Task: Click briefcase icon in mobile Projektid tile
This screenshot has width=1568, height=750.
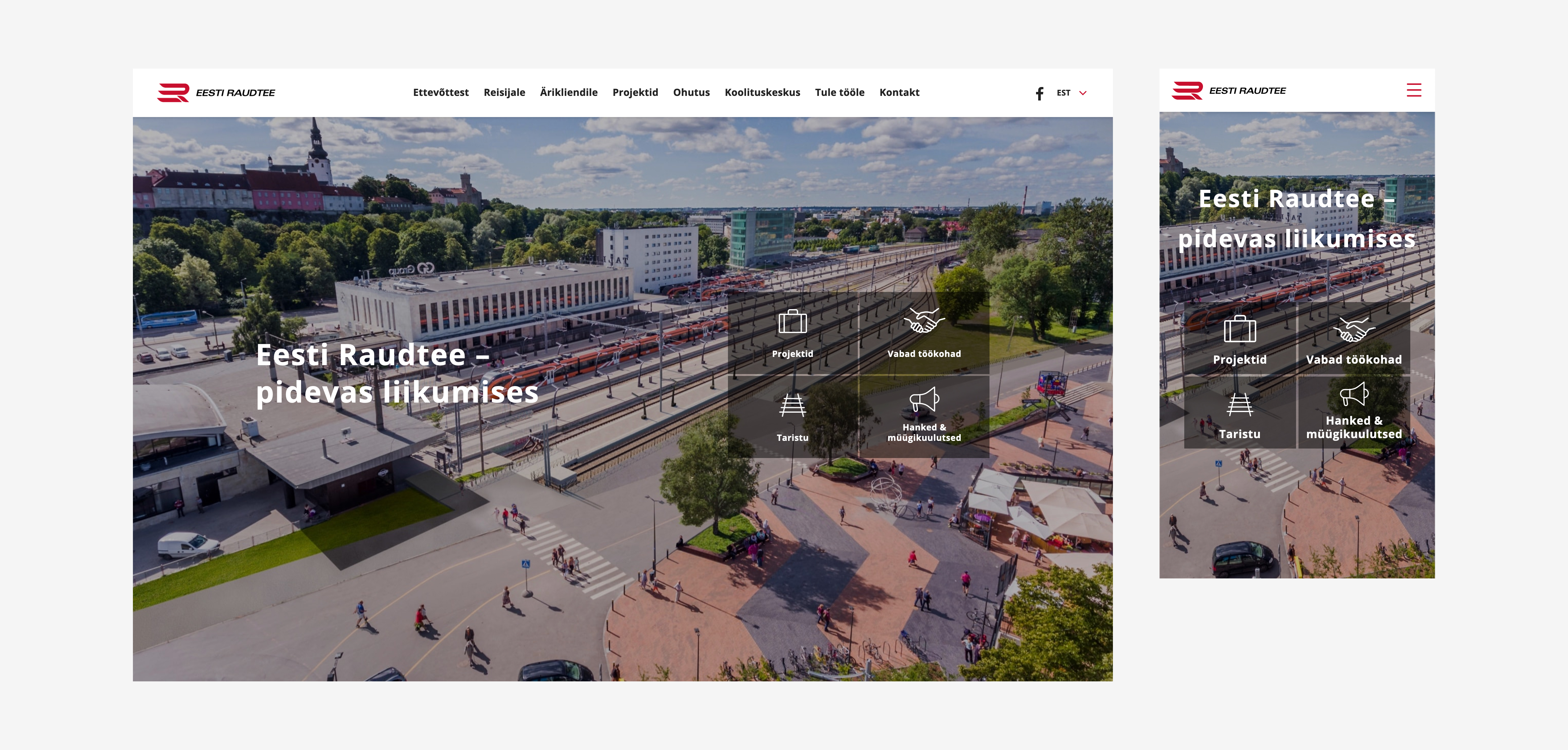Action: click(1239, 329)
